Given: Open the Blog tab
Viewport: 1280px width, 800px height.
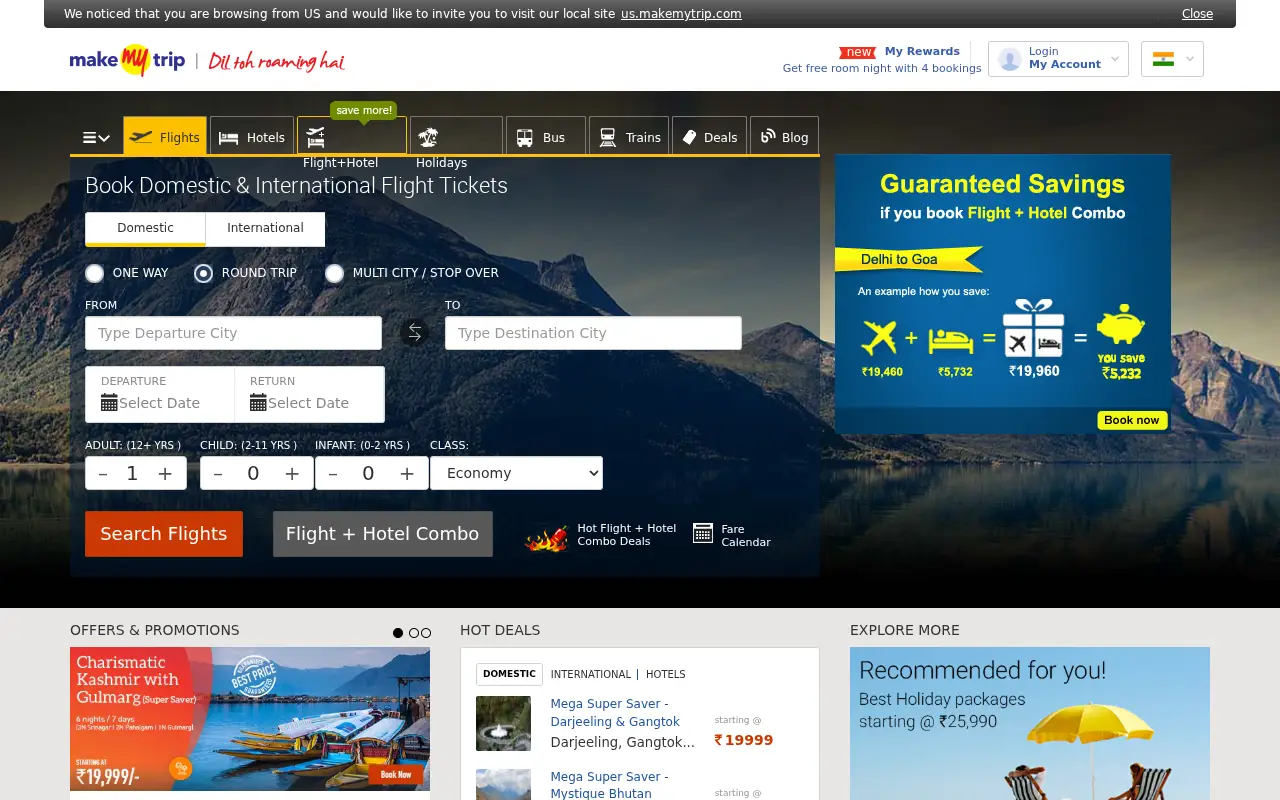Looking at the screenshot, I should coord(784,137).
